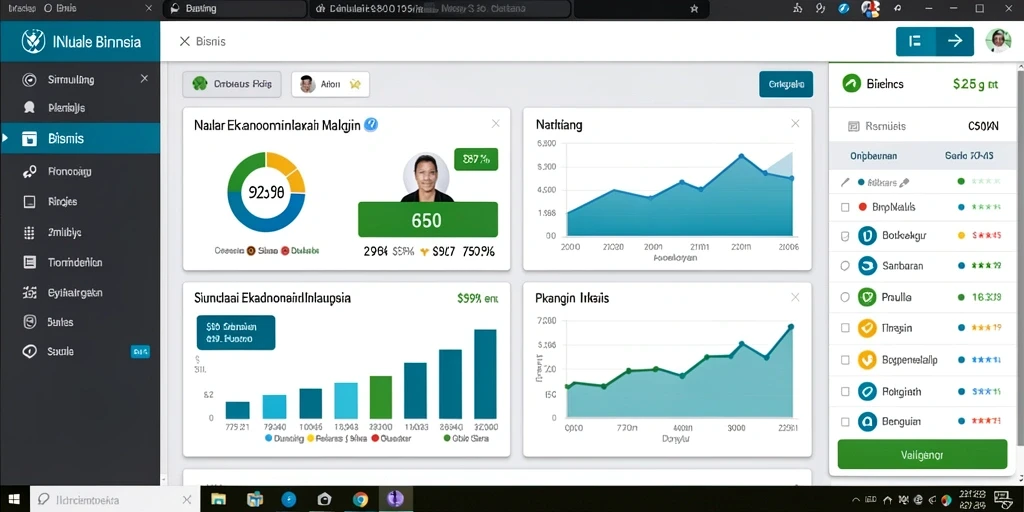The image size is (1024, 512).
Task: Open File Explorer from the taskbar
Action: pyautogui.click(x=218, y=500)
